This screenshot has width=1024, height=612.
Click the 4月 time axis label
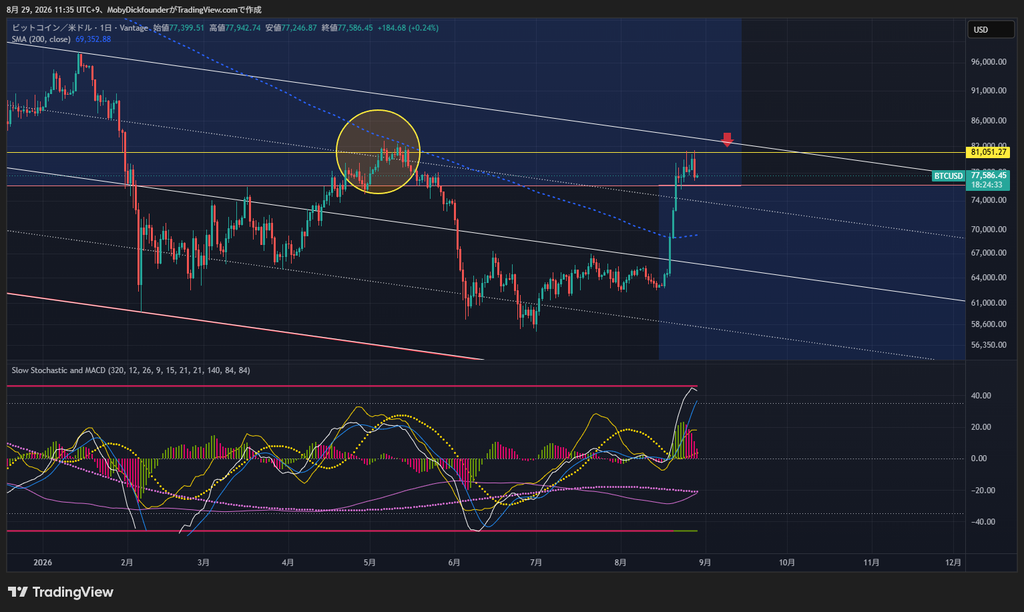pyautogui.click(x=287, y=562)
